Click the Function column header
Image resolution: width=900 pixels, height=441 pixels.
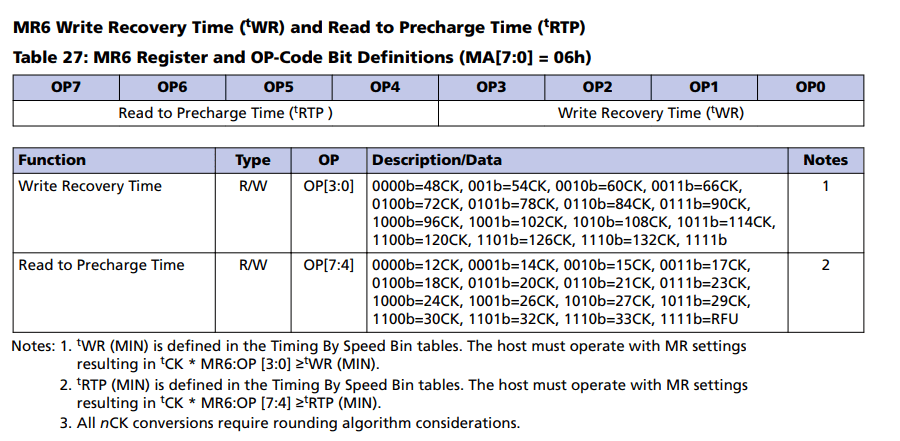pyautogui.click(x=52, y=160)
